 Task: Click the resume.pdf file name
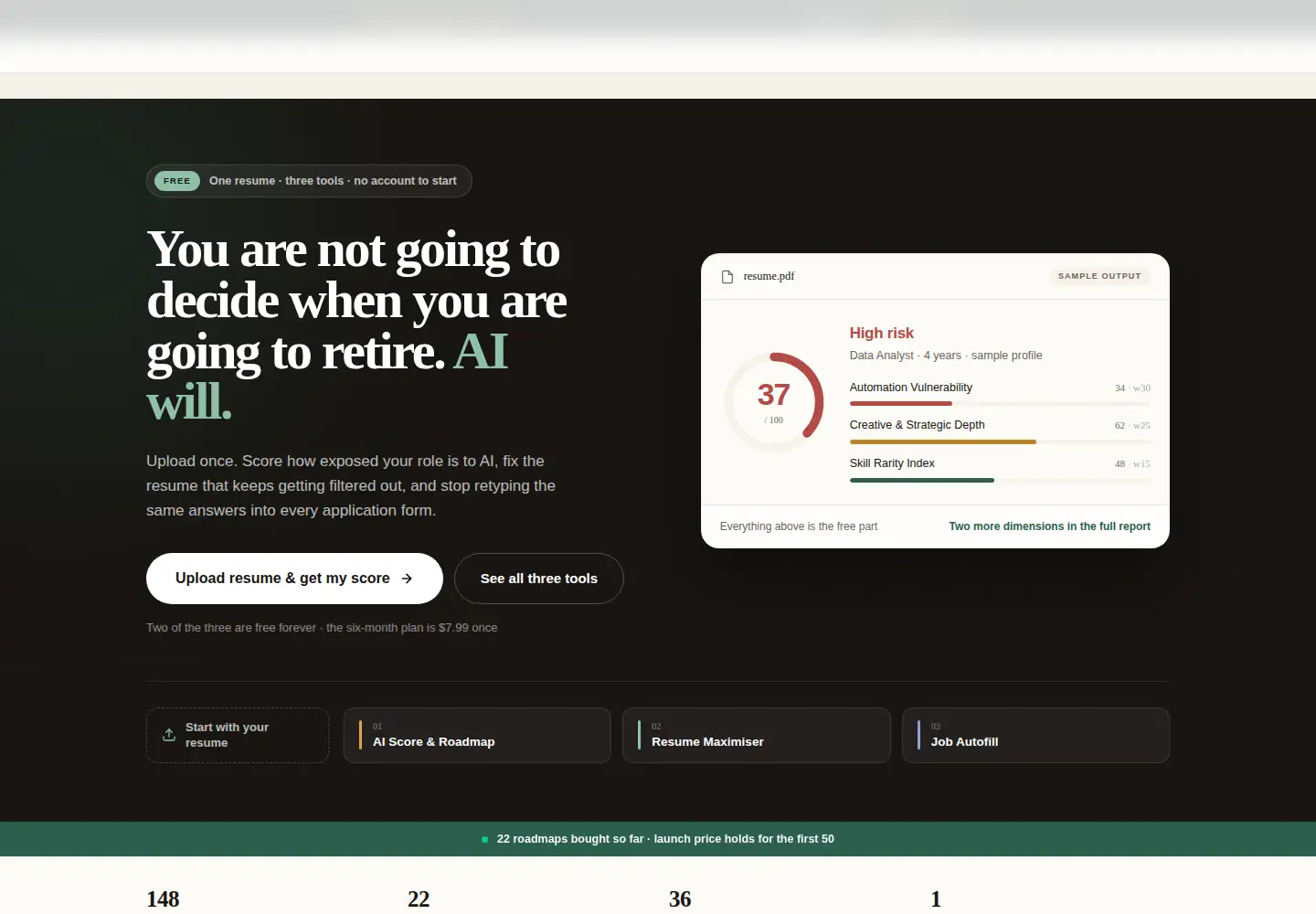point(769,276)
